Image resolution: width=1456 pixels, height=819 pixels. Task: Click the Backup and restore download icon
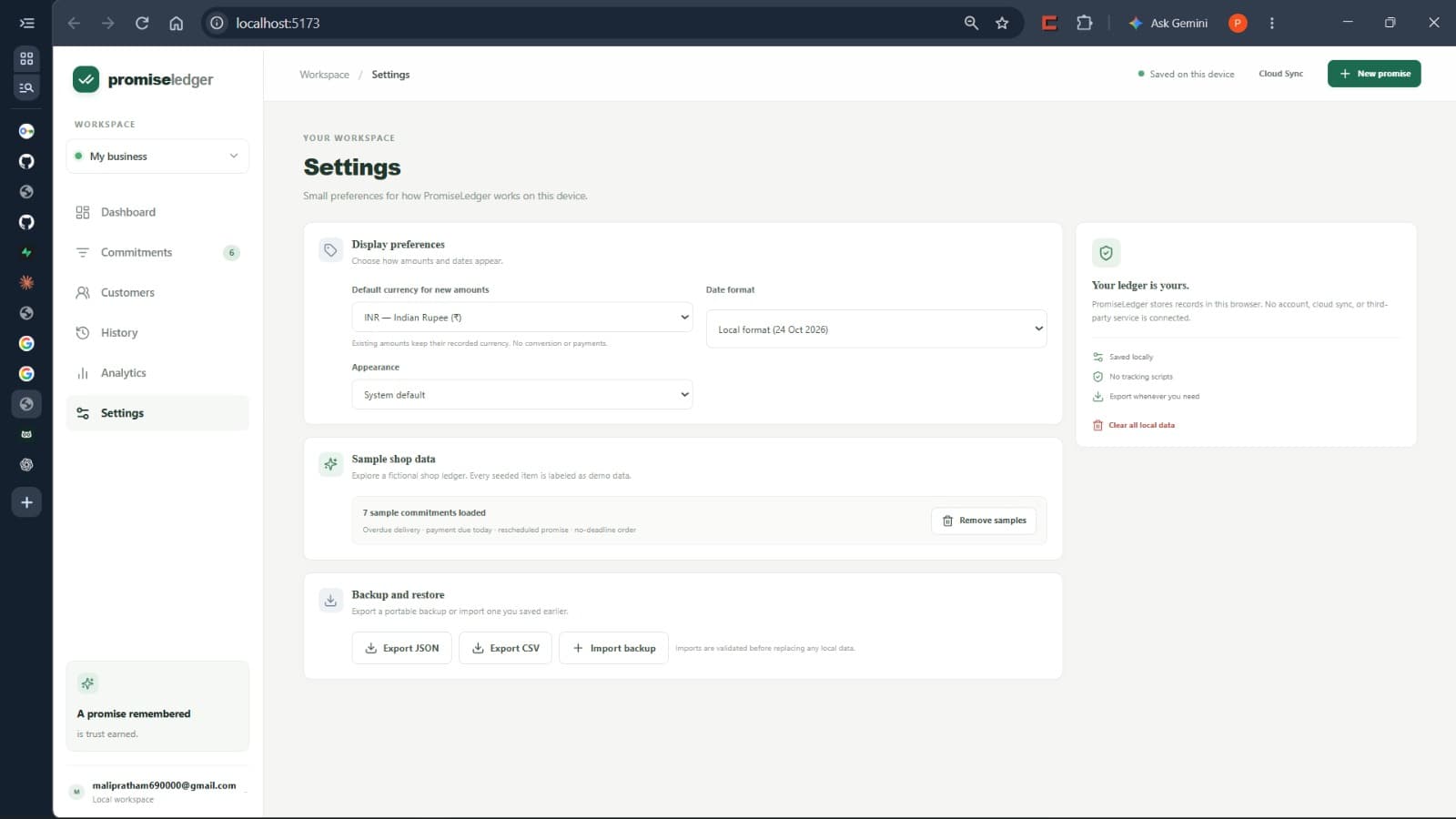point(330,601)
